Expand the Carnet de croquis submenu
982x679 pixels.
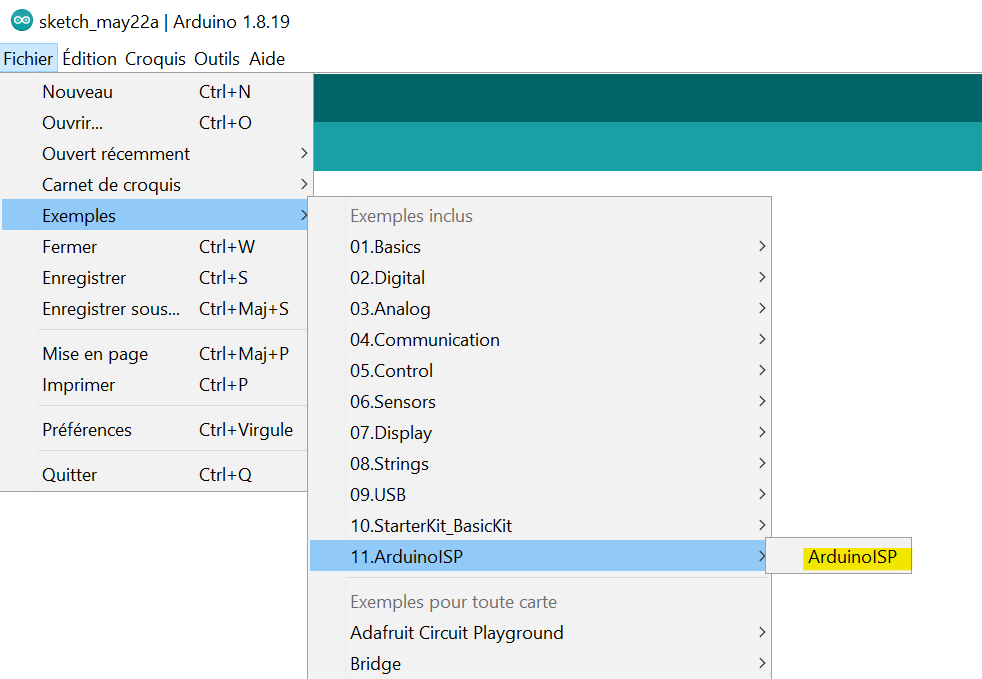(x=155, y=185)
